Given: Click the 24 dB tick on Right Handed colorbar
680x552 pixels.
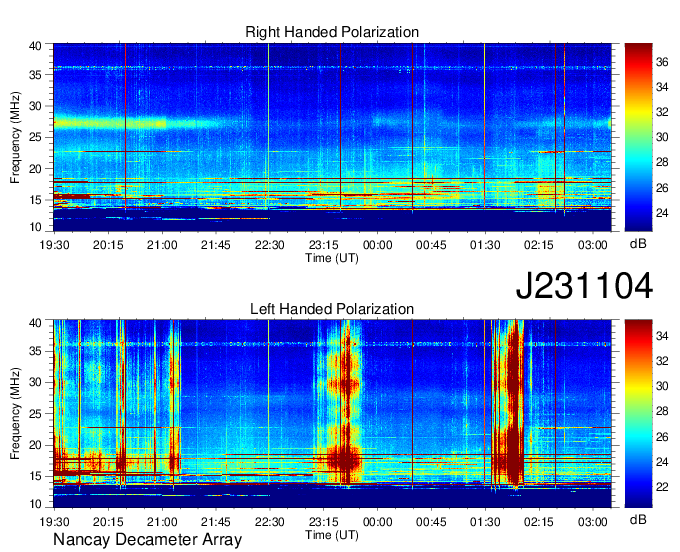Looking at the screenshot, I should [x=662, y=213].
